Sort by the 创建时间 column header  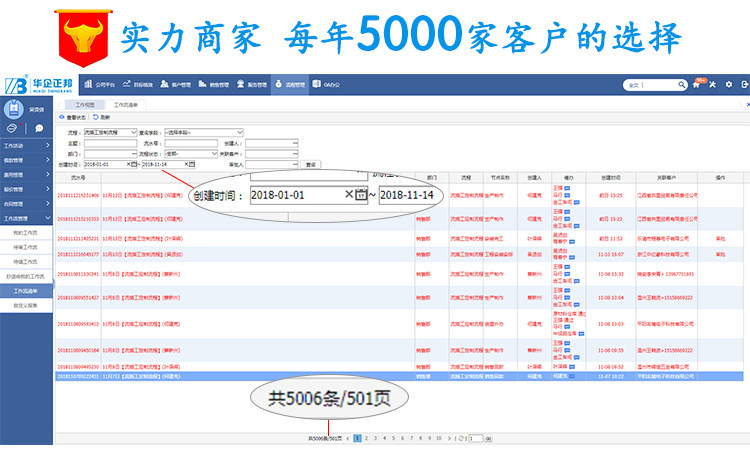click(611, 177)
